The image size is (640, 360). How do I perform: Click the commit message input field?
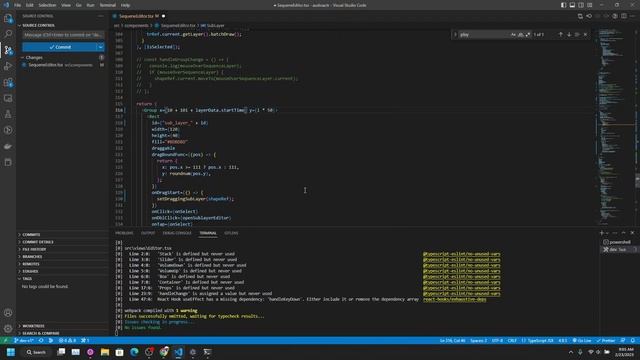pos(63,35)
